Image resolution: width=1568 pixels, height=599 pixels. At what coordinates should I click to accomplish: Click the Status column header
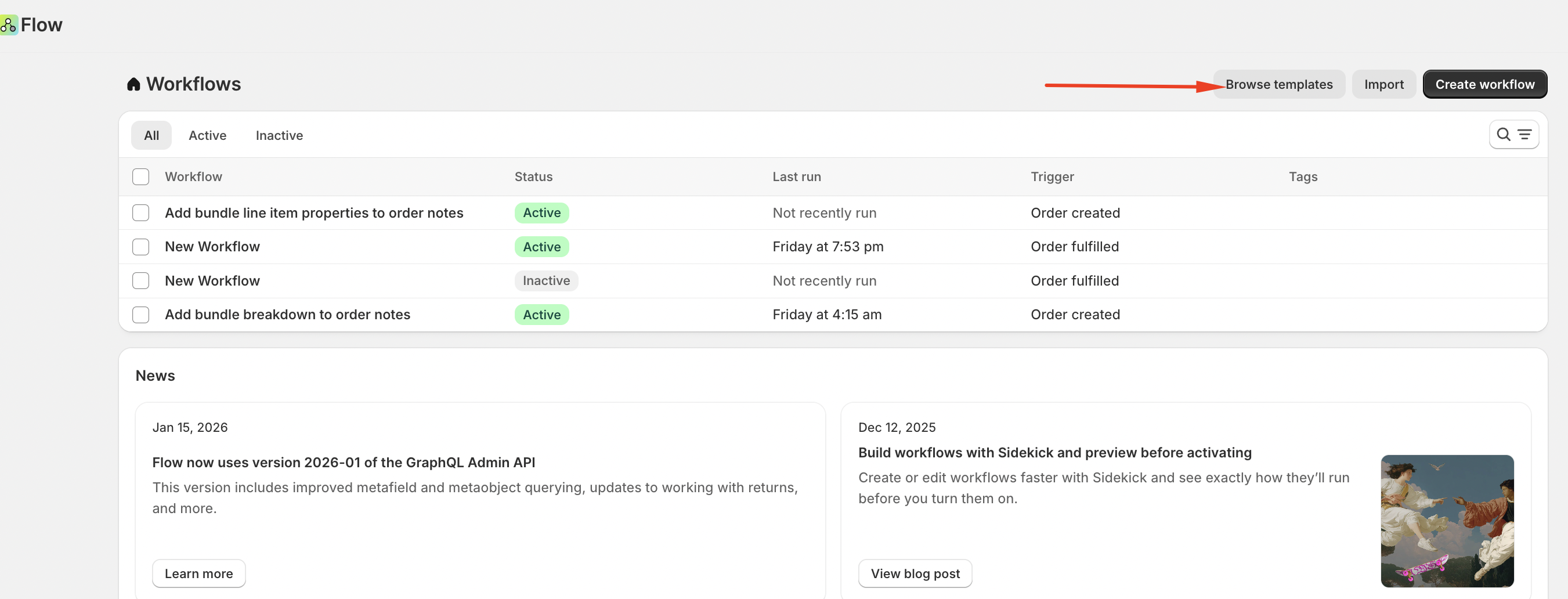pyautogui.click(x=533, y=176)
